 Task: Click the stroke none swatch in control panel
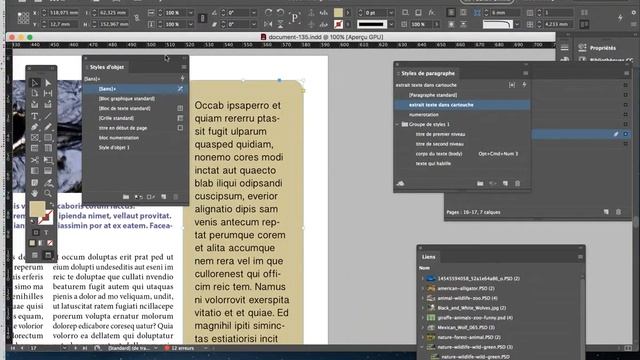tap(338, 24)
